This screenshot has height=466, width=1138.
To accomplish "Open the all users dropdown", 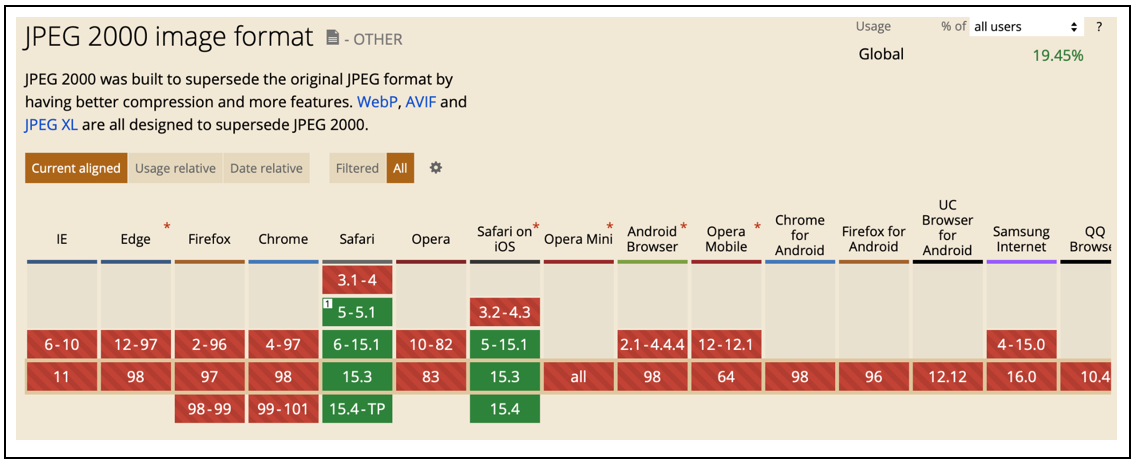I will pos(1026,27).
